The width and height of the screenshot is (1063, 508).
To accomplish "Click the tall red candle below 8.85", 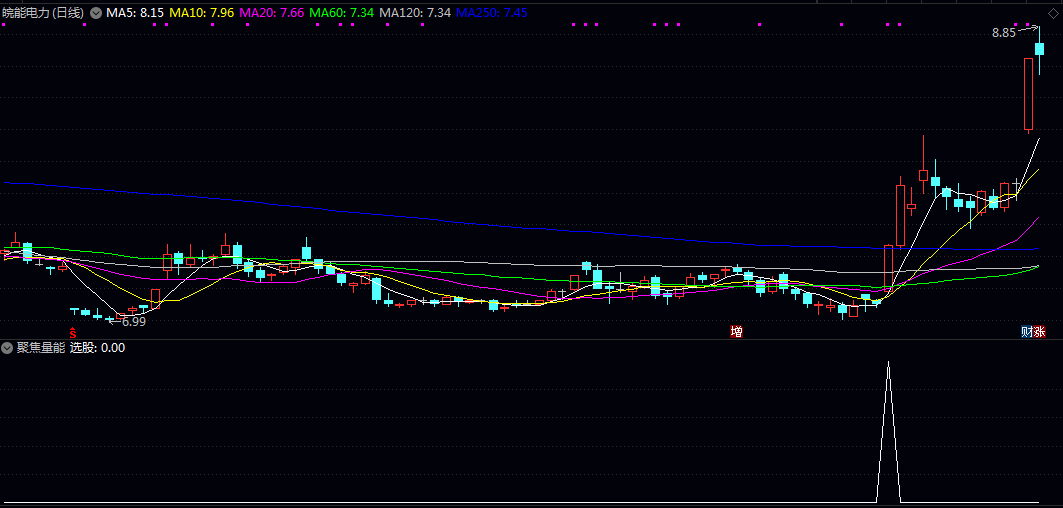I will tap(1028, 95).
